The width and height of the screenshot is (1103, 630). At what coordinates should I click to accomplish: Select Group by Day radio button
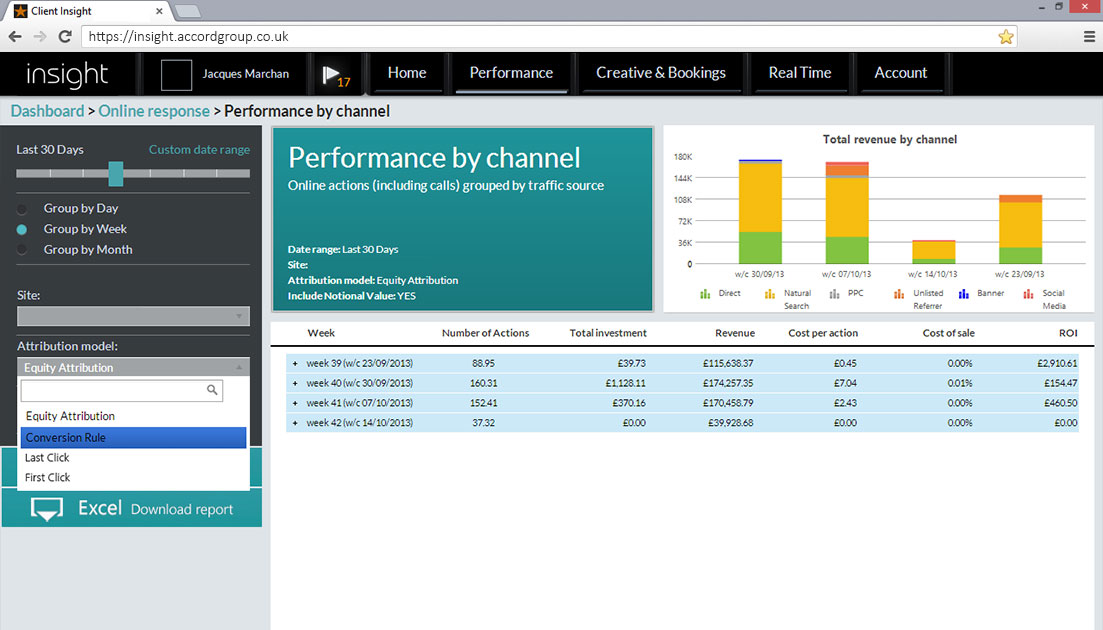tap(22, 209)
